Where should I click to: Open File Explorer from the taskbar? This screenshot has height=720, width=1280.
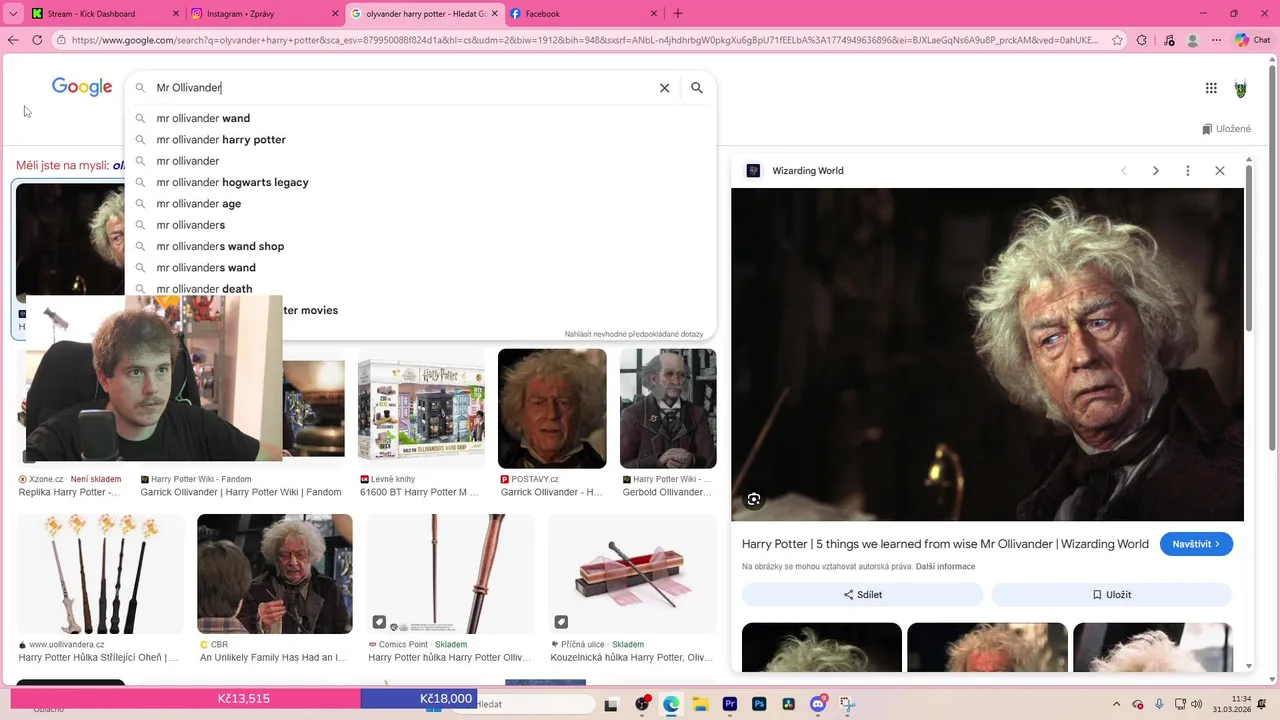(x=701, y=704)
